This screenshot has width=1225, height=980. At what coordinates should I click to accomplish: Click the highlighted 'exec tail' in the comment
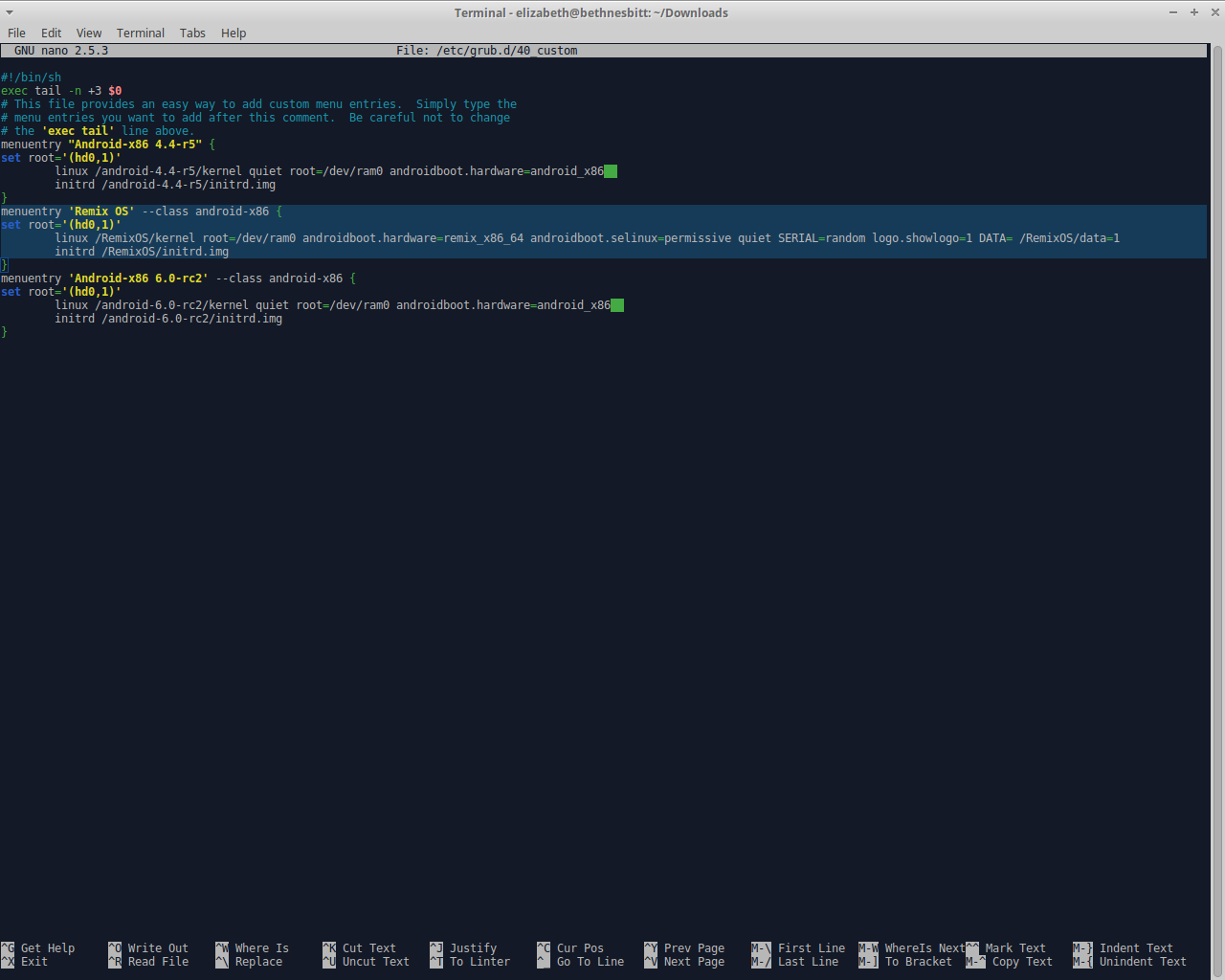click(x=78, y=131)
